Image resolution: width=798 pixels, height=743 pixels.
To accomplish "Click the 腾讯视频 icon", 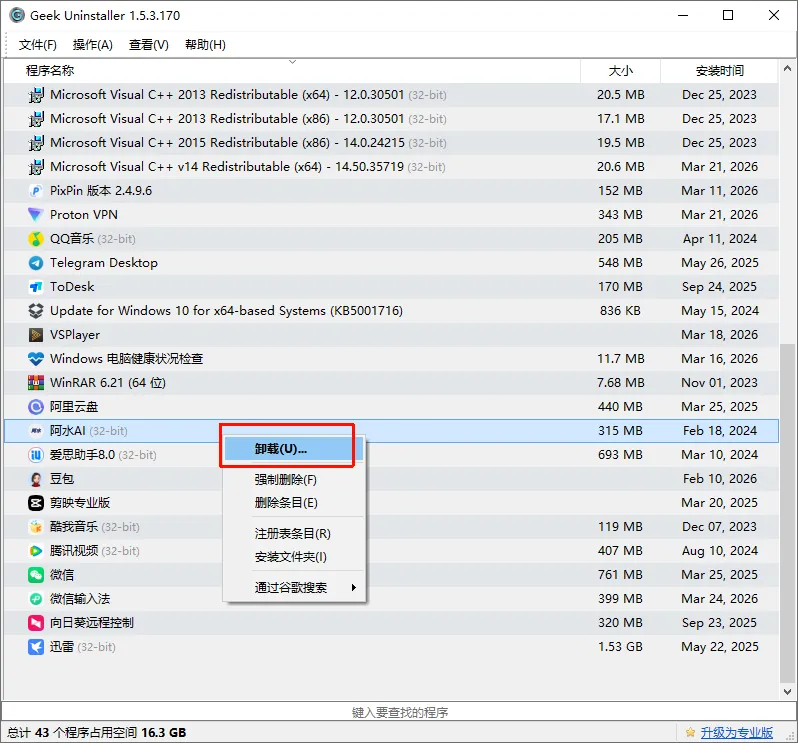I will tap(36, 551).
